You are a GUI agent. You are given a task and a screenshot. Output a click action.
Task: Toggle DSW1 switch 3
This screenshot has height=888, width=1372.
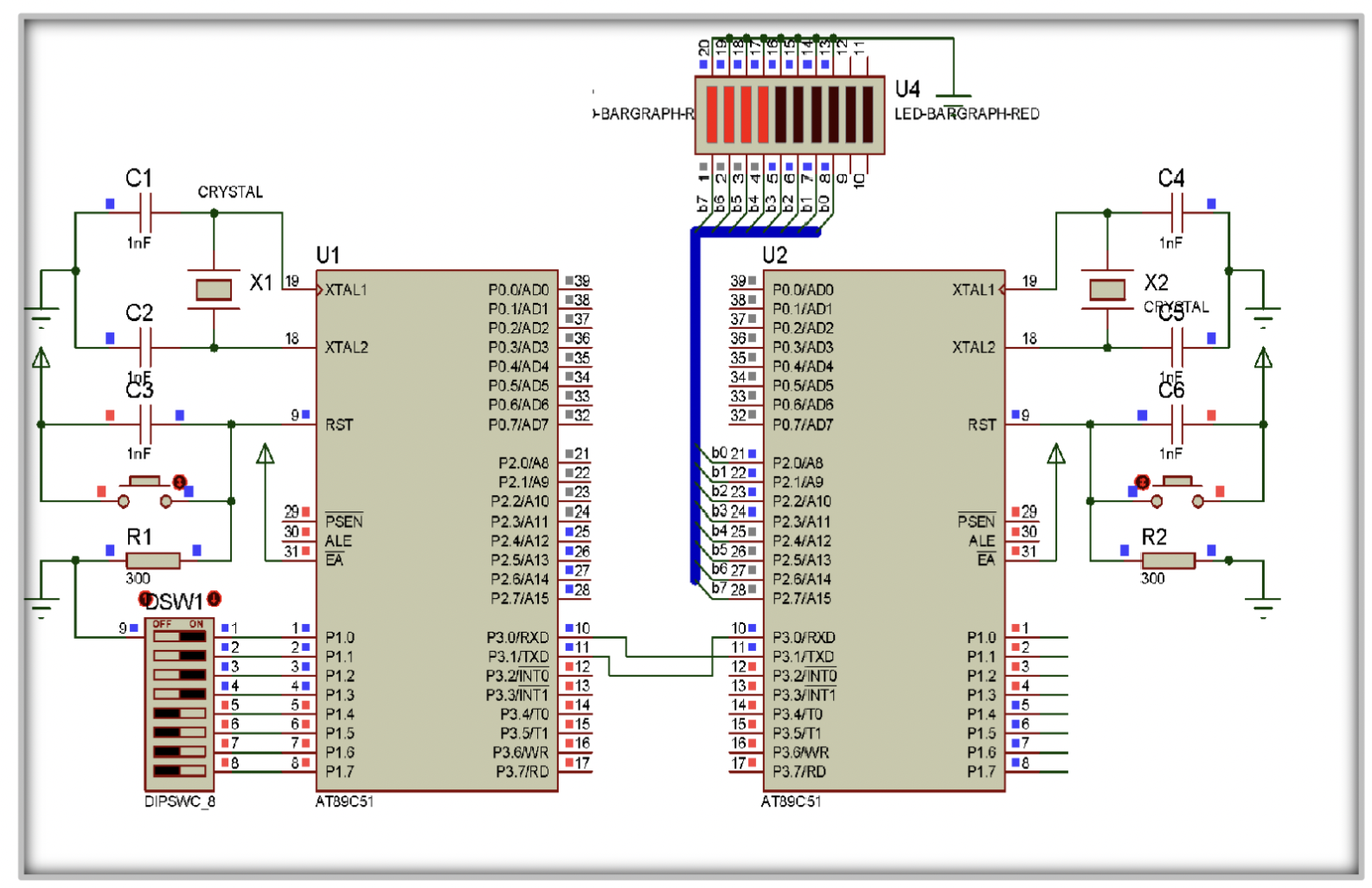(180, 674)
